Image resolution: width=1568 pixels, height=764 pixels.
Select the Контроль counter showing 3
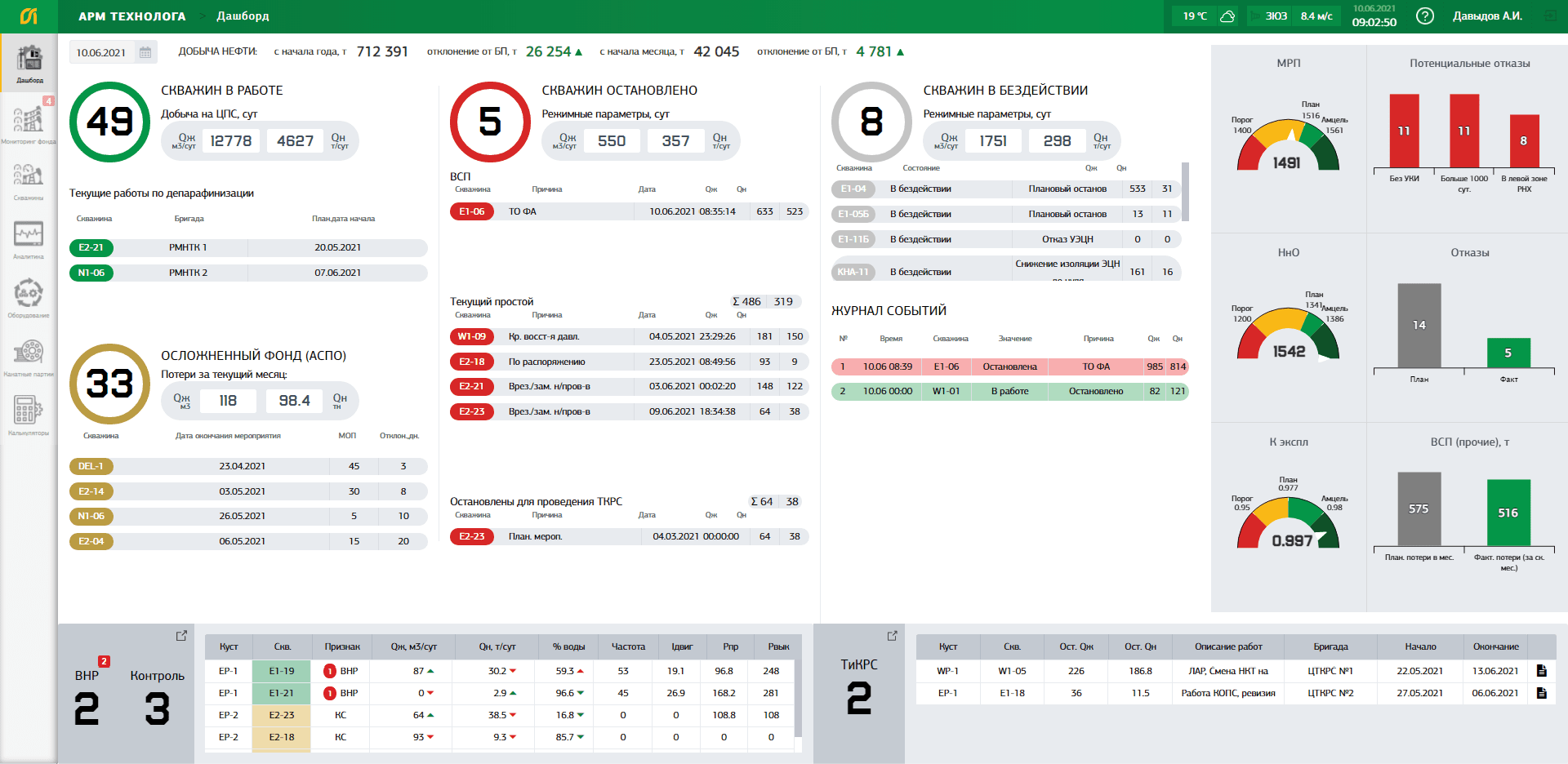pyautogui.click(x=157, y=707)
